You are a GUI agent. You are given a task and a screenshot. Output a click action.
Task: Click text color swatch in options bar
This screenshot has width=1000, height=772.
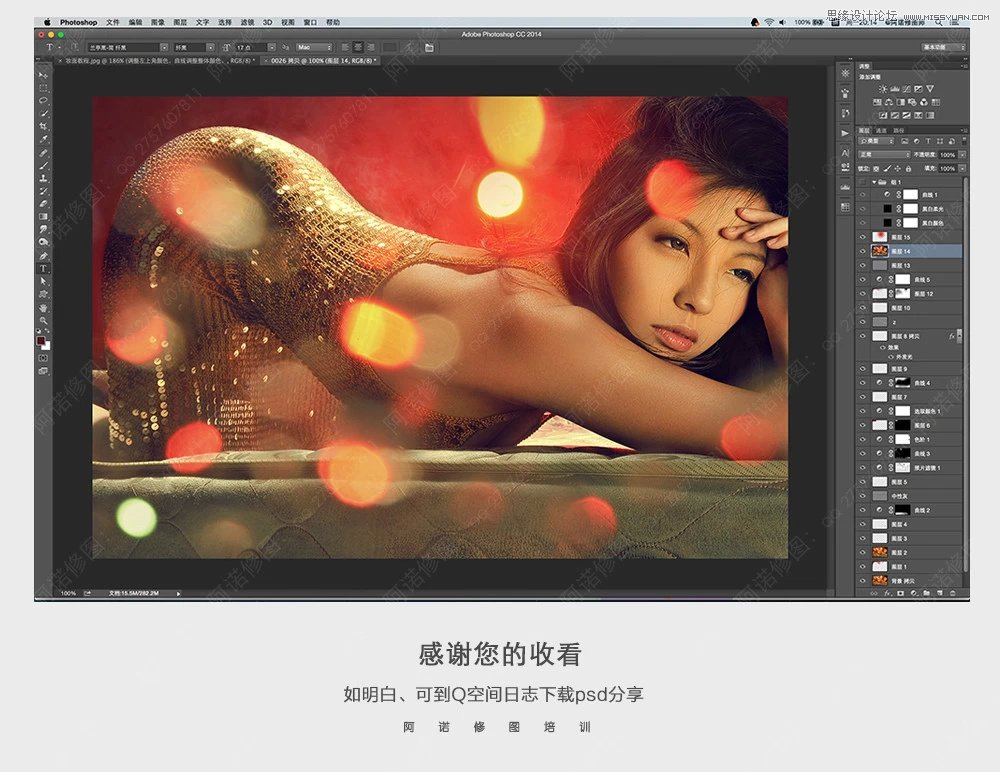coord(389,47)
